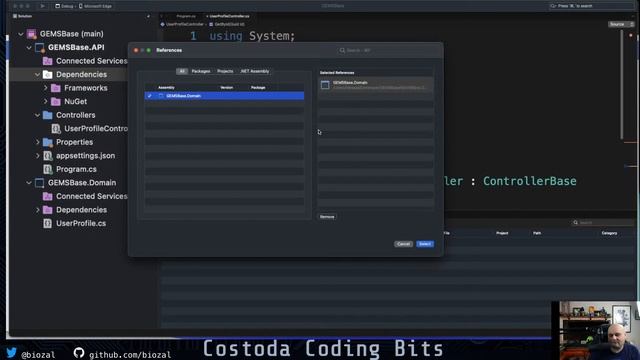Expand the Properties folder

click(37, 142)
